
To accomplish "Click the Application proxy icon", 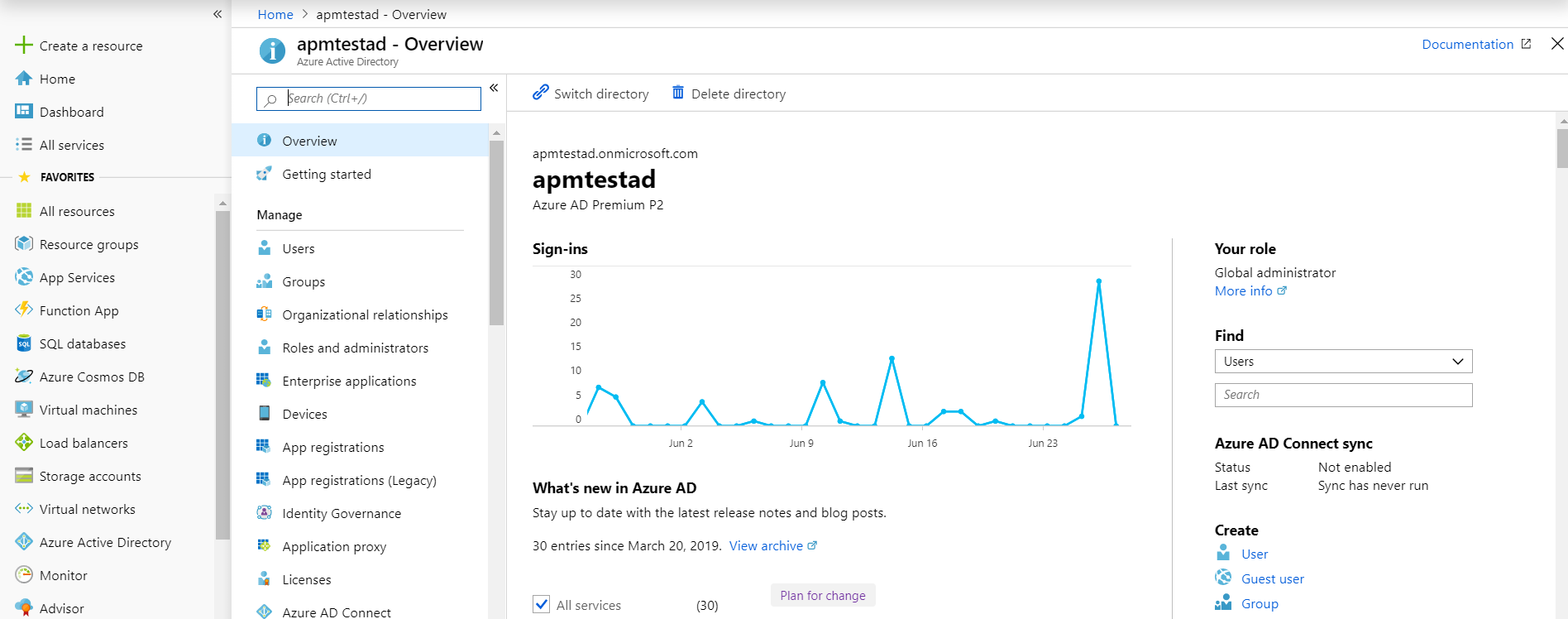I will pyautogui.click(x=265, y=546).
